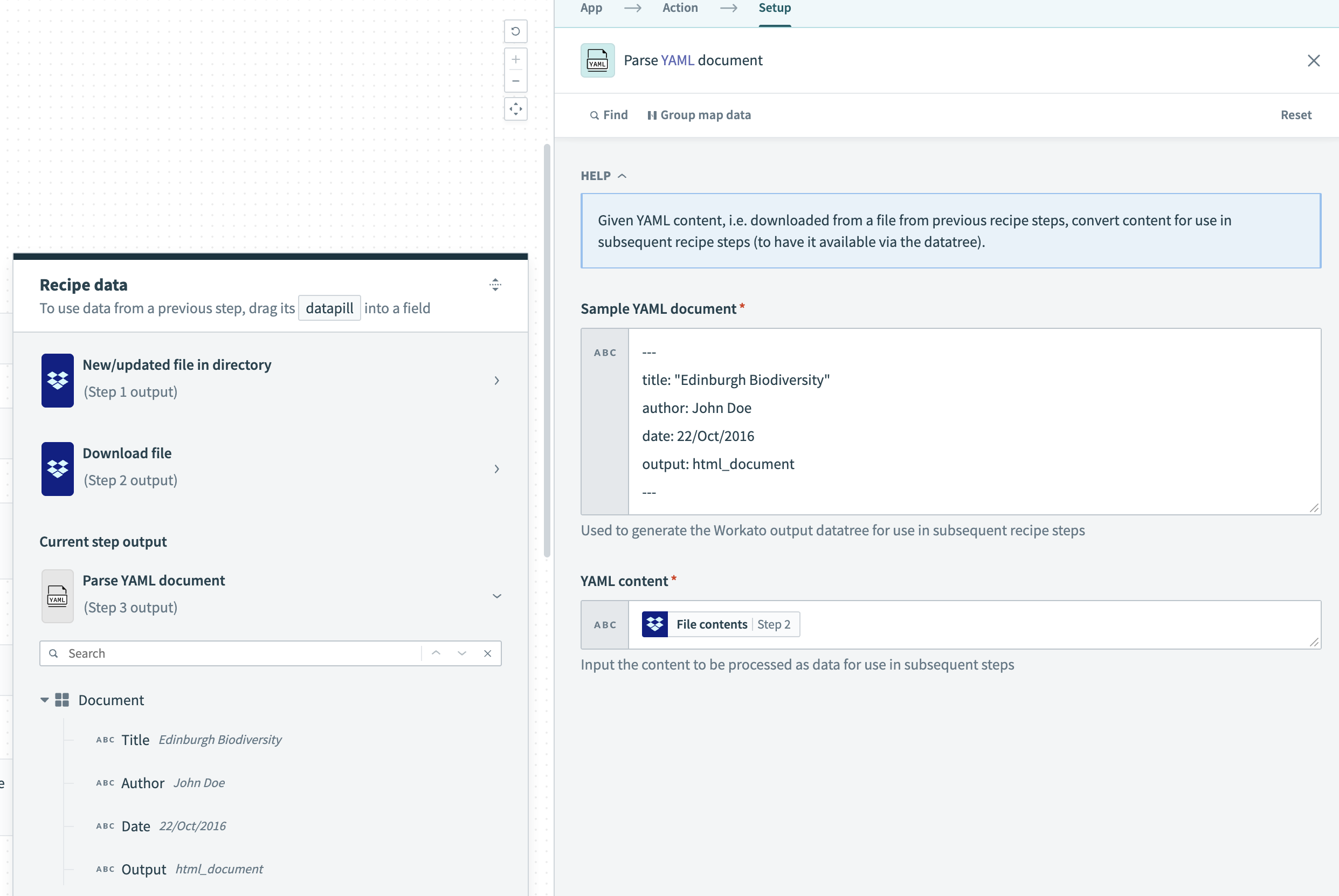Click the Reset button
The height and width of the screenshot is (896, 1339).
pyautogui.click(x=1295, y=115)
